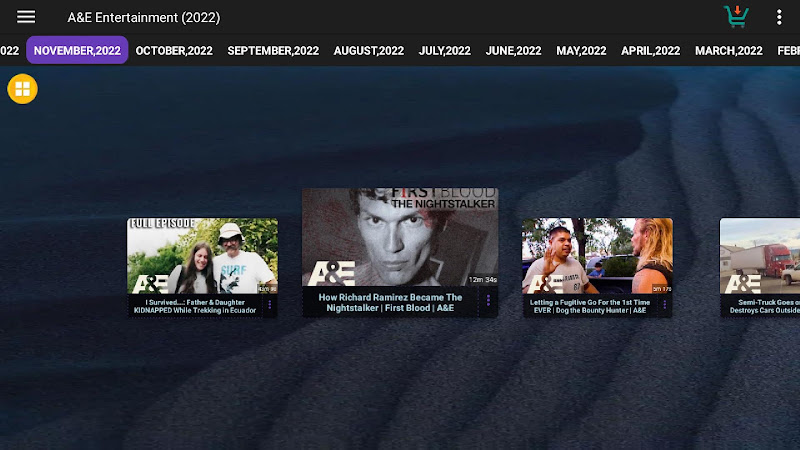Open the top-right overflow options menu
Viewport: 800px width, 450px height.
[779, 17]
